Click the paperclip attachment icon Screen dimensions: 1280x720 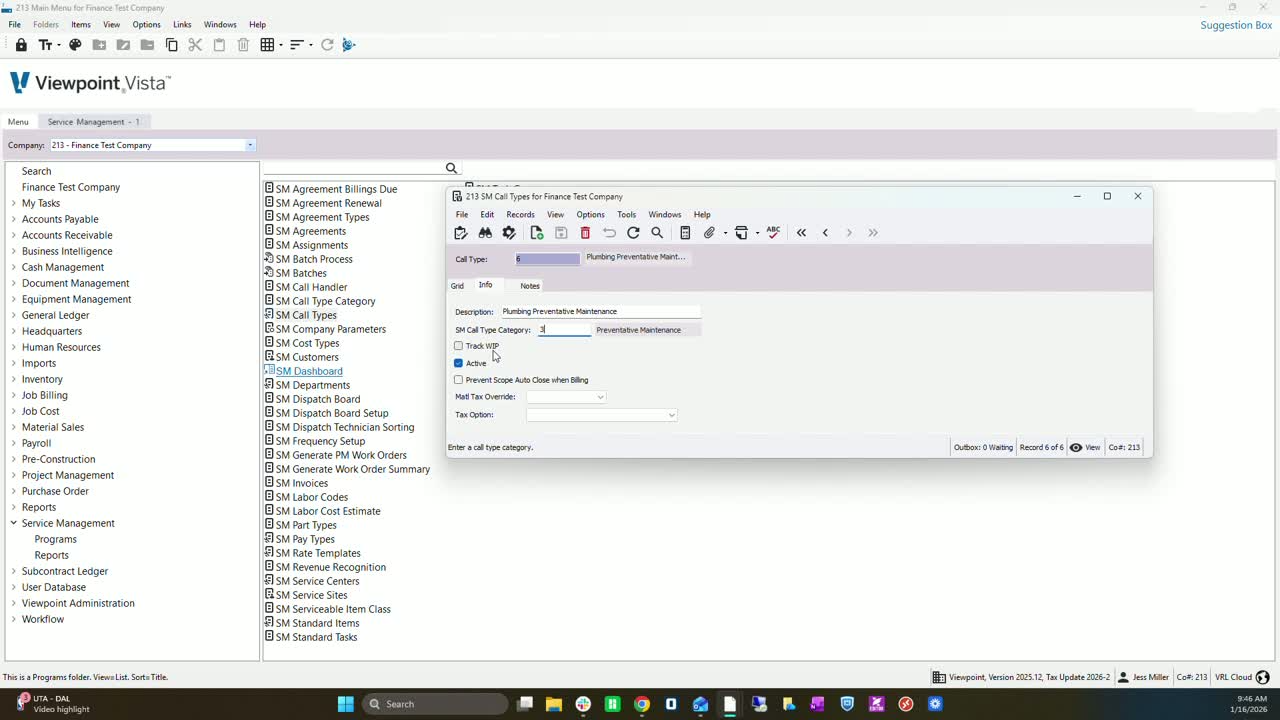pyautogui.click(x=709, y=233)
